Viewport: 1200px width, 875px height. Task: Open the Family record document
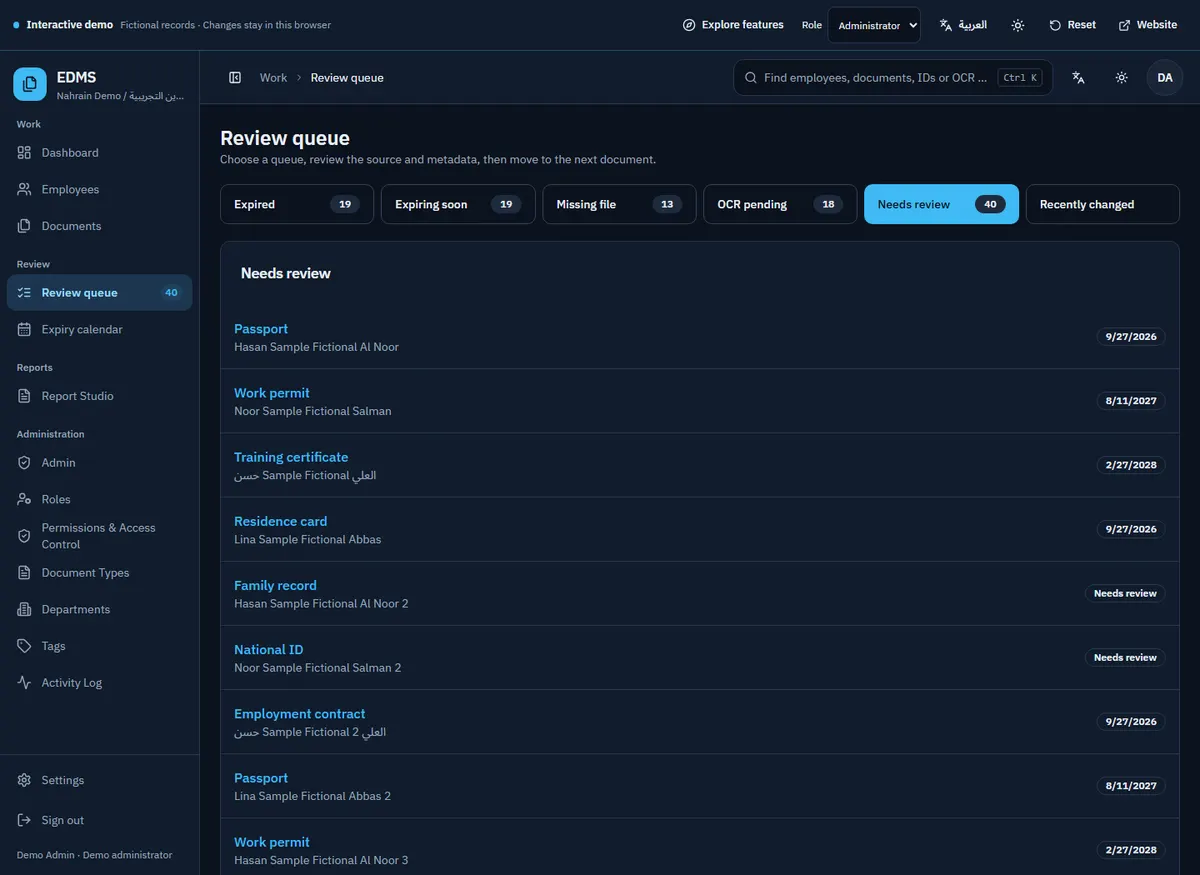[x=275, y=585]
